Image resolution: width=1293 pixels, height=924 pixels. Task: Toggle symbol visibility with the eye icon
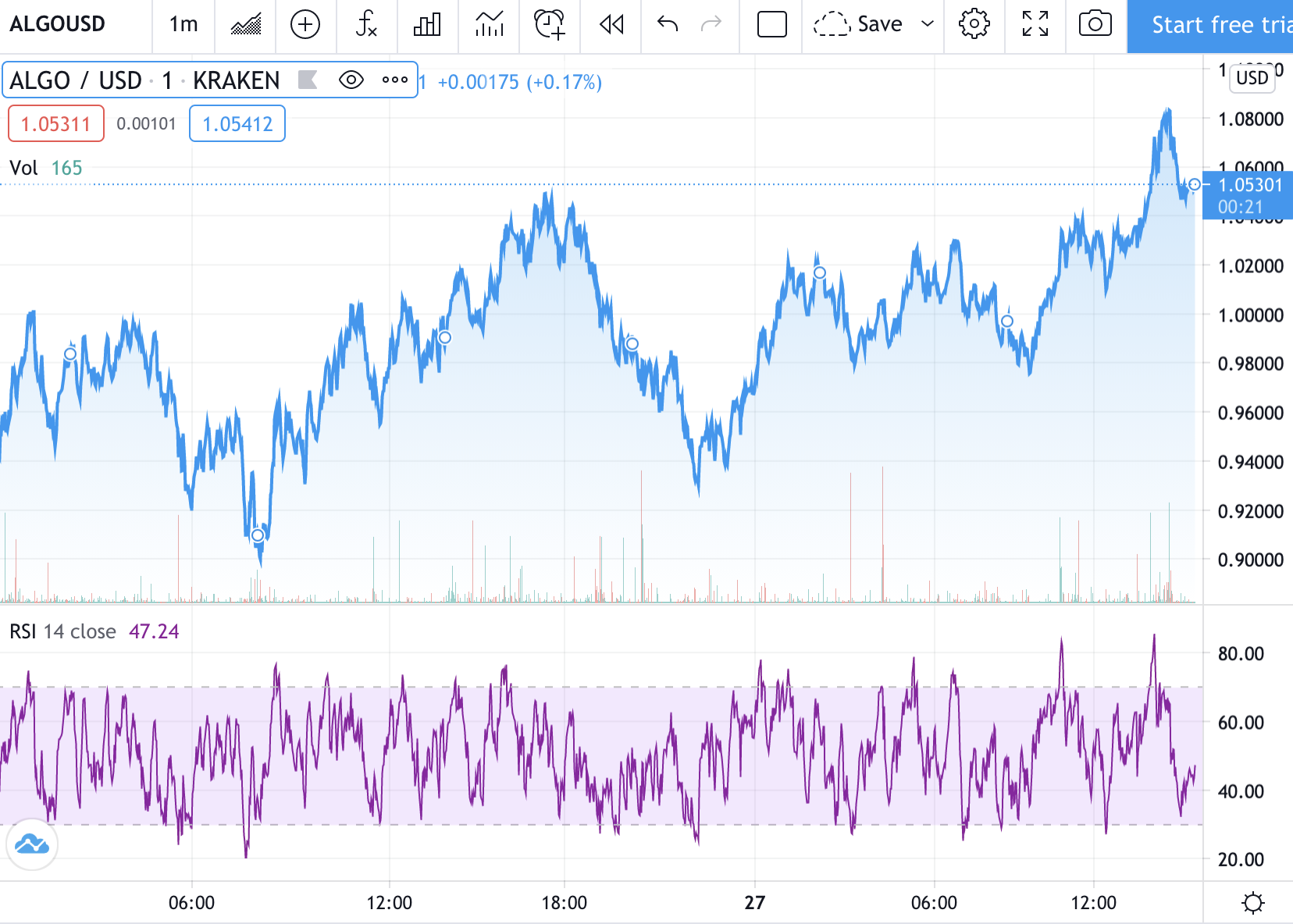[x=351, y=80]
